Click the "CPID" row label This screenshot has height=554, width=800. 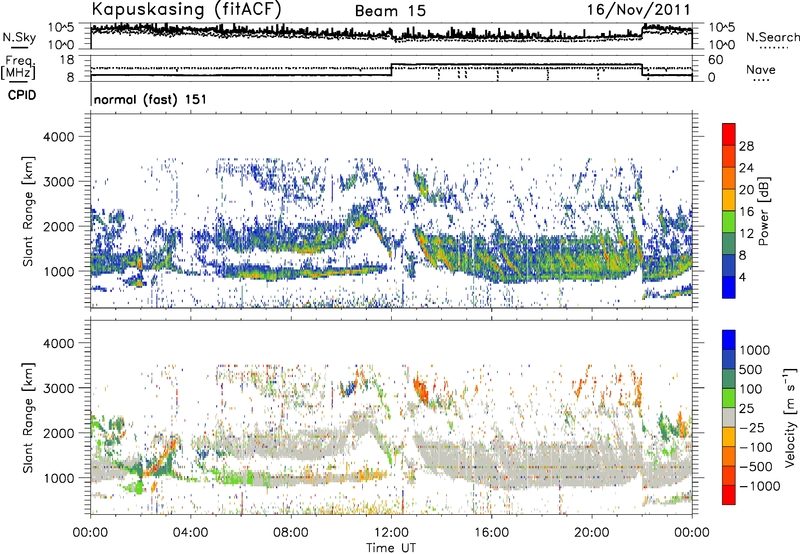point(22,95)
